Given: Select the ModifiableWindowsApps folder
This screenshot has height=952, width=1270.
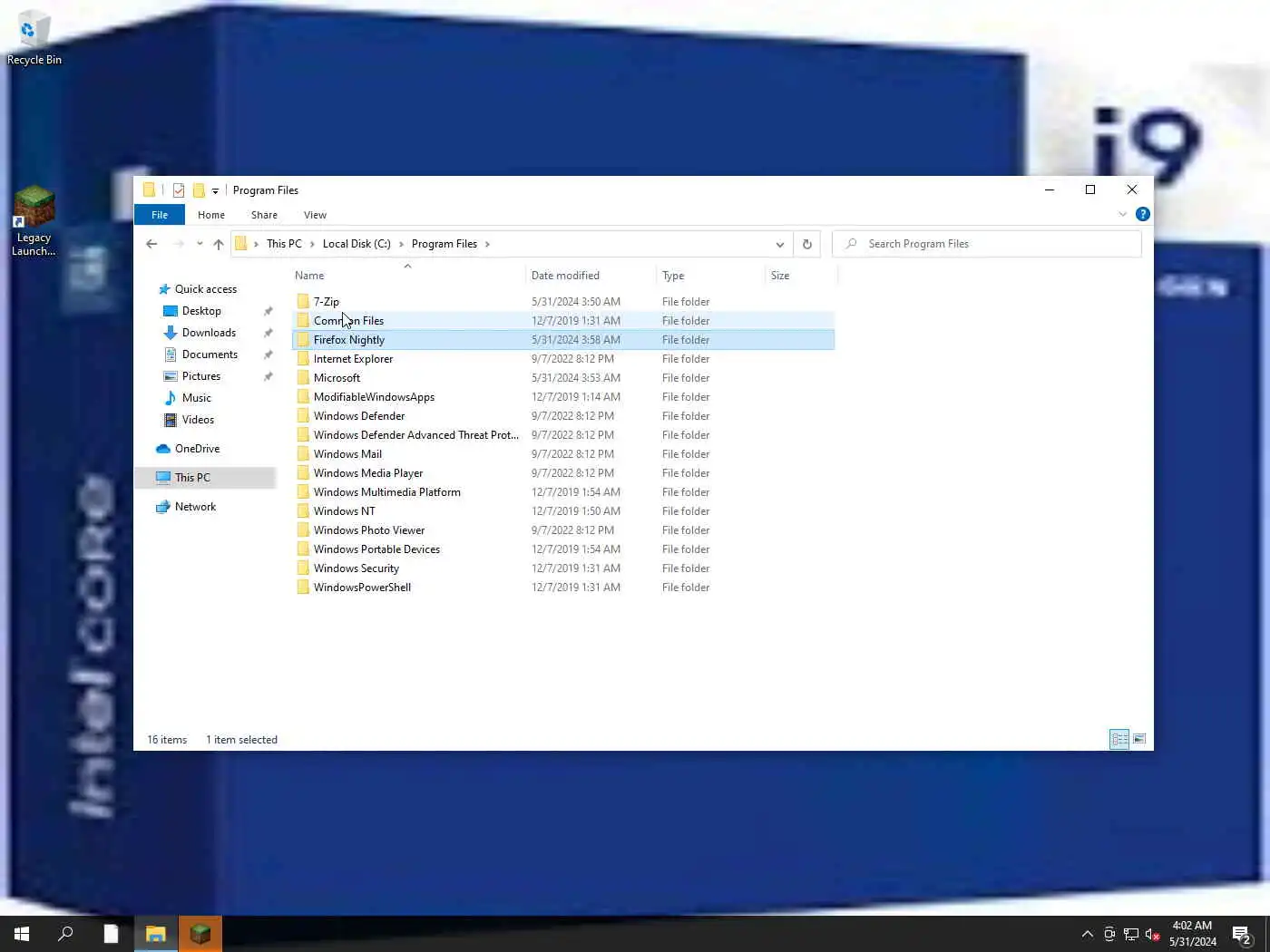Looking at the screenshot, I should point(563,397).
